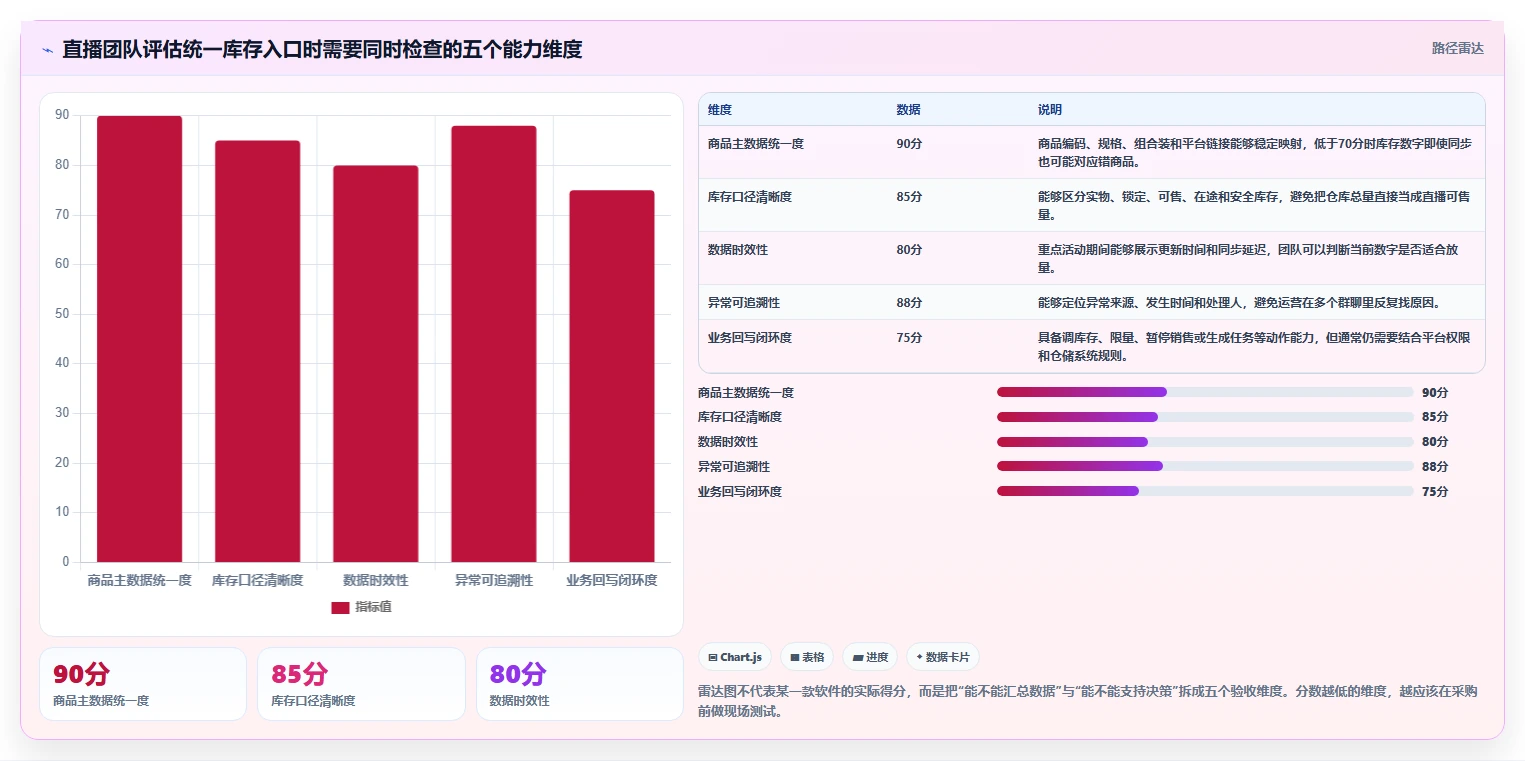1525x761 pixels.
Task: Click the 数据时效性 bar in chart
Action: [375, 364]
